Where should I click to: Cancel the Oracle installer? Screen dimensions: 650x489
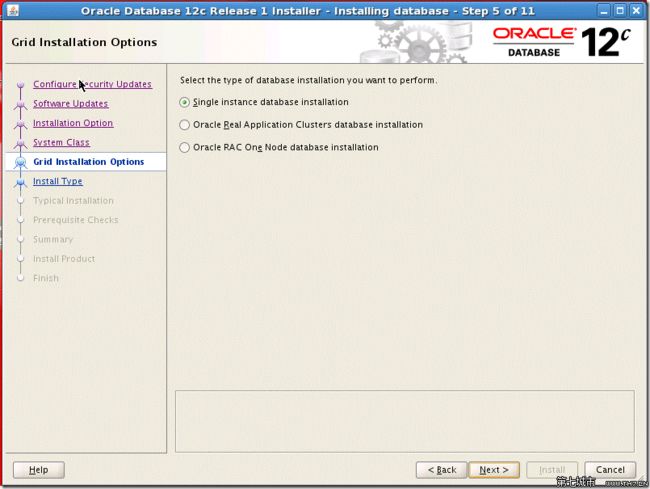(610, 470)
